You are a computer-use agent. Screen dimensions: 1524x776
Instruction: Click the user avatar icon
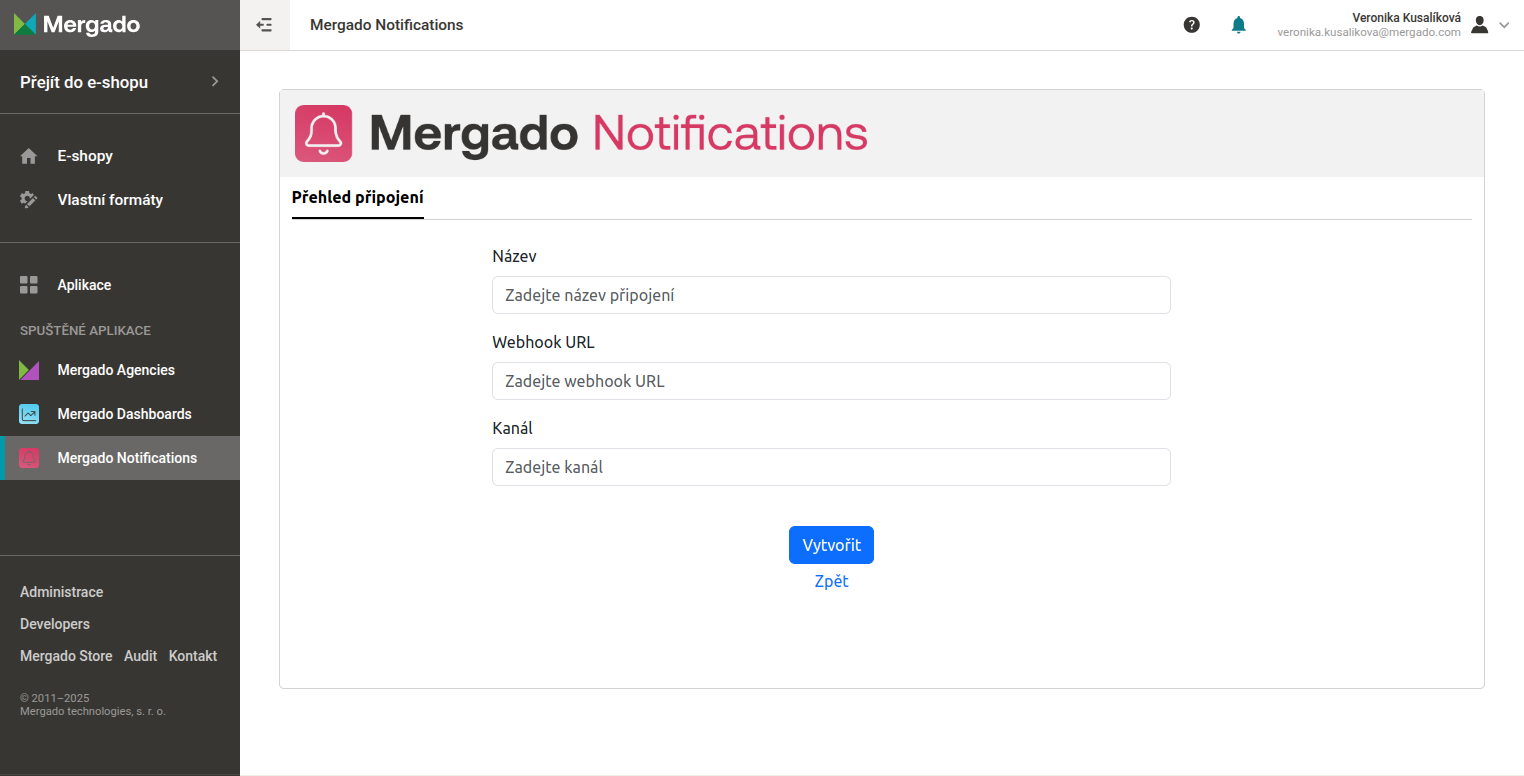pyautogui.click(x=1480, y=25)
